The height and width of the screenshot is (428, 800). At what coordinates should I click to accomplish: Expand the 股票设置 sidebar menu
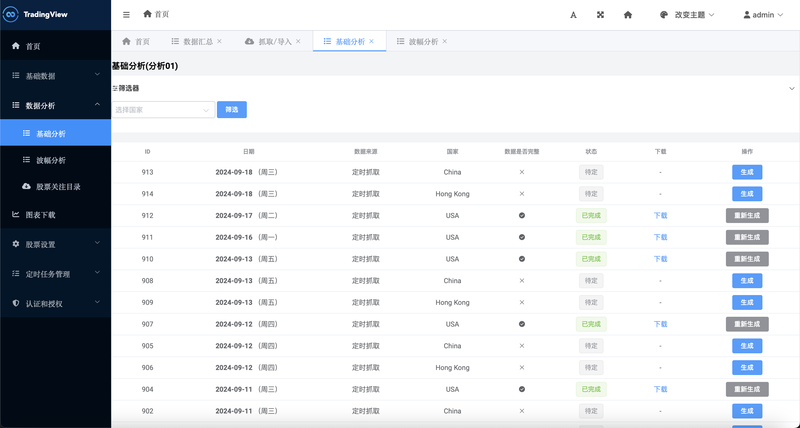(97, 243)
